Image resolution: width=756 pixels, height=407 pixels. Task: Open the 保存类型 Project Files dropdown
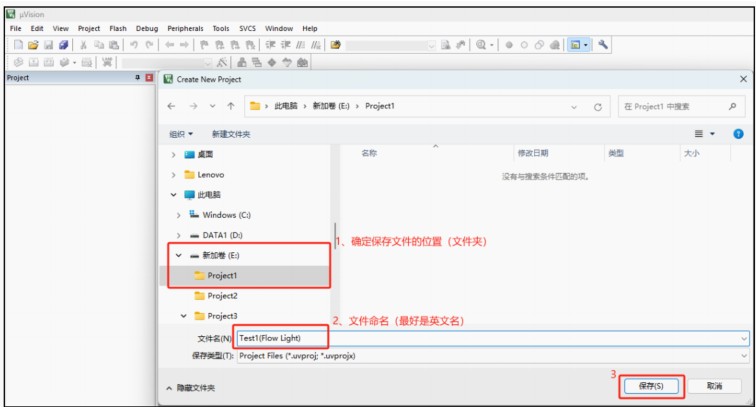(x=744, y=356)
